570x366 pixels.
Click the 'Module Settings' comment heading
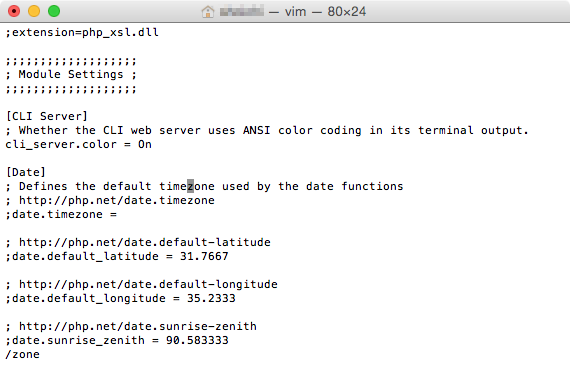coord(71,74)
